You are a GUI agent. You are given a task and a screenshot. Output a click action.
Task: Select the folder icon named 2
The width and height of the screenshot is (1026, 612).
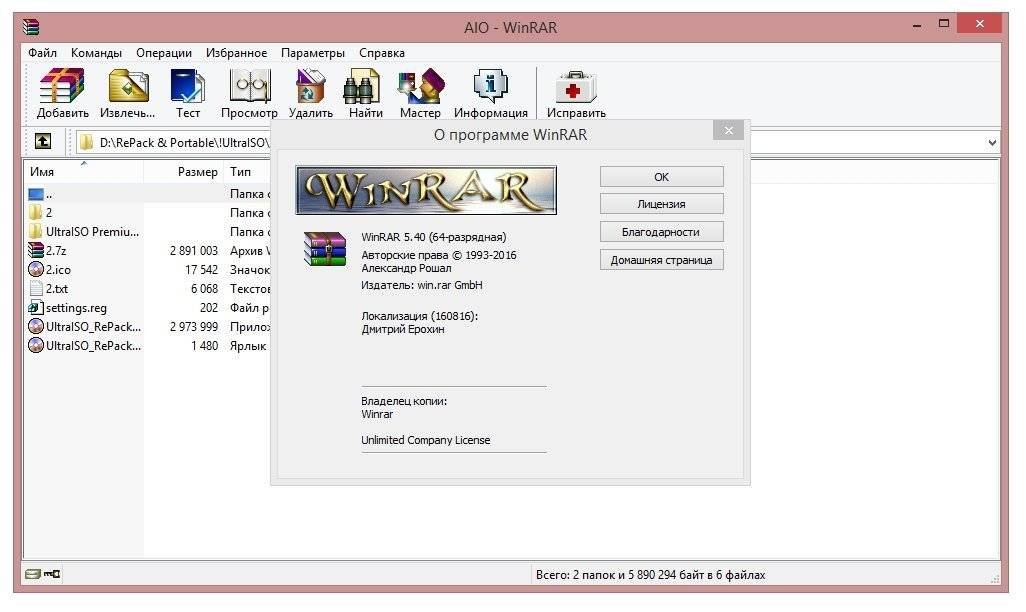[36, 212]
